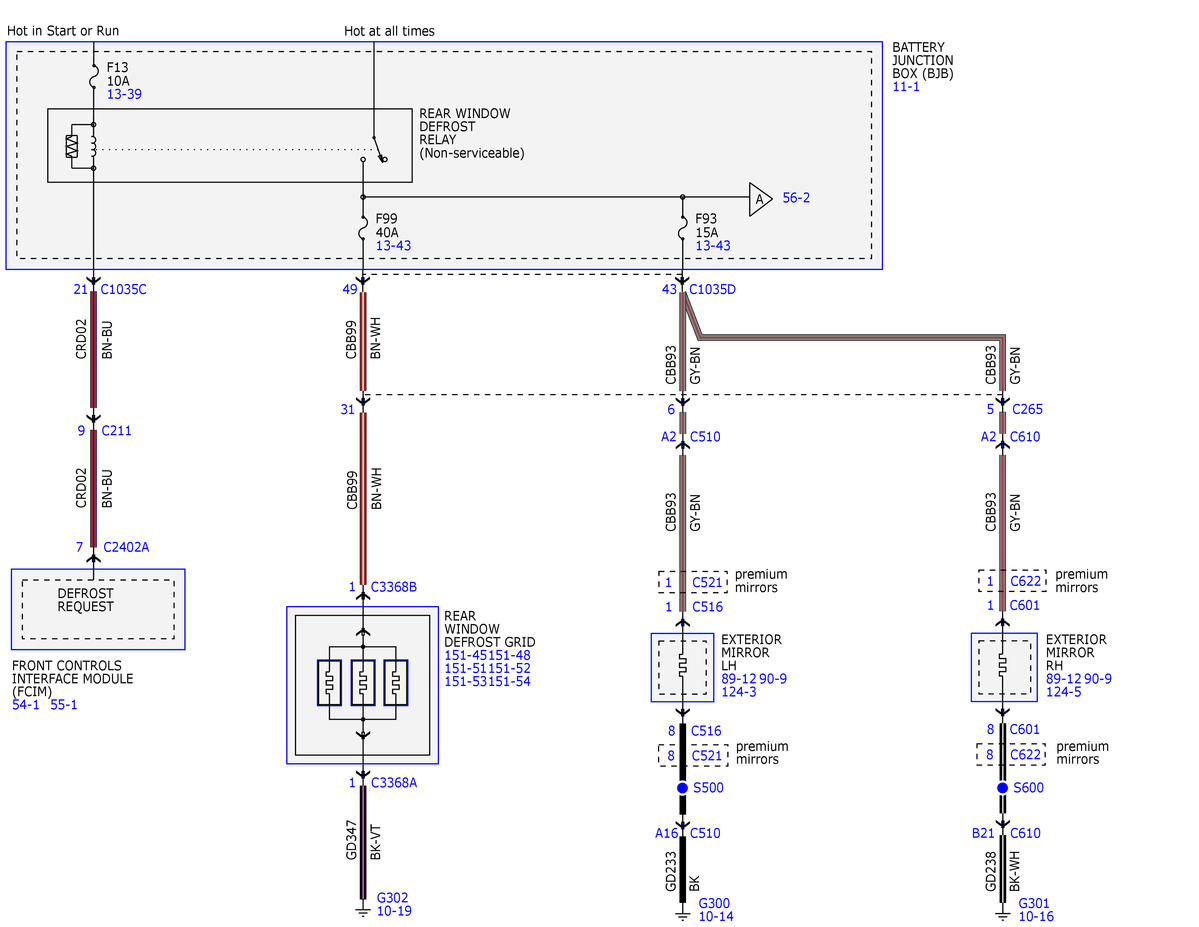The image size is (1199, 927).
Task: Open ground G300 reference 10-14
Action: point(716,916)
